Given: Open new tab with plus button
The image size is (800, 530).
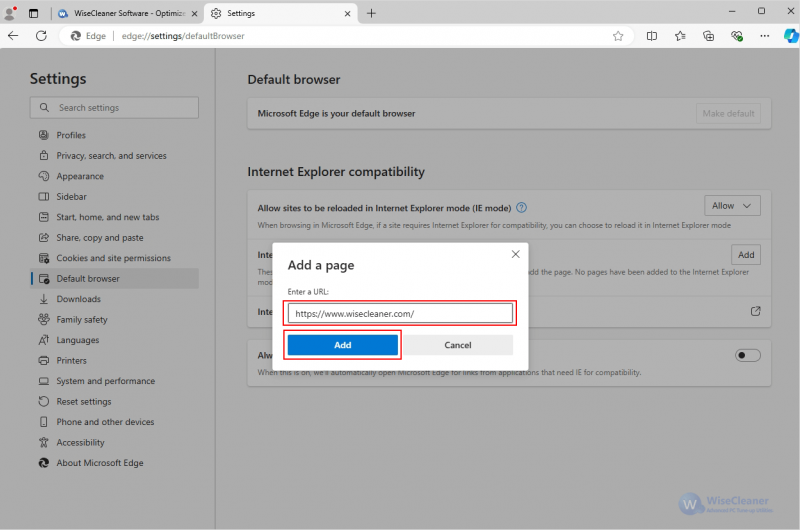Looking at the screenshot, I should (371, 13).
